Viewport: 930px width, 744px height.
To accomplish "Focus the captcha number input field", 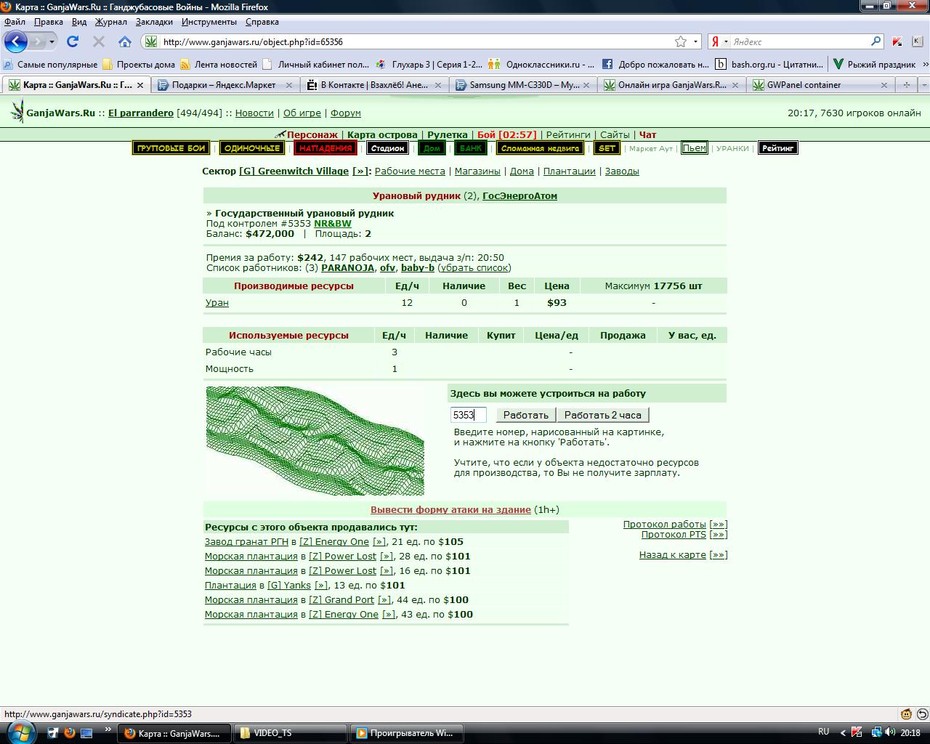I will [468, 415].
